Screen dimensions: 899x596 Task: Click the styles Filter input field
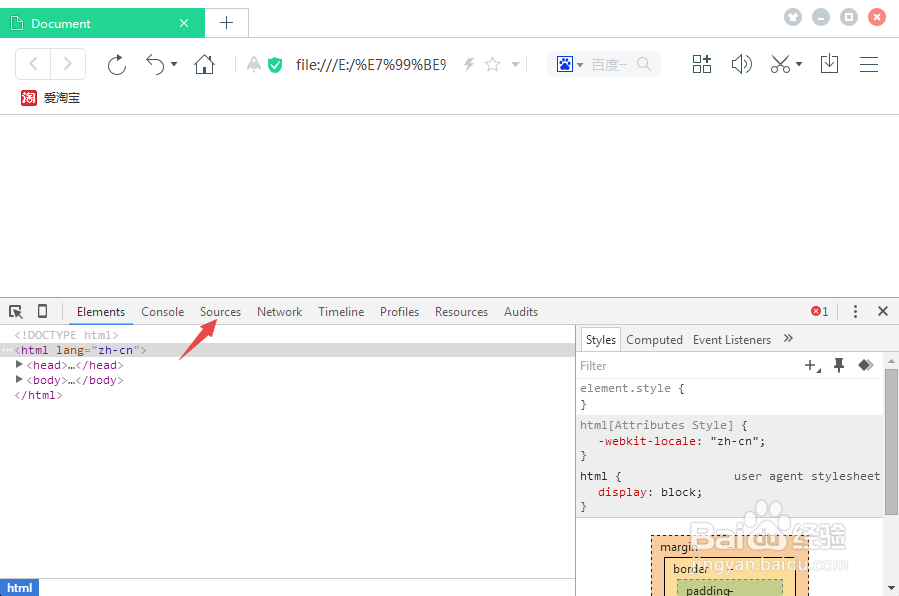point(688,366)
